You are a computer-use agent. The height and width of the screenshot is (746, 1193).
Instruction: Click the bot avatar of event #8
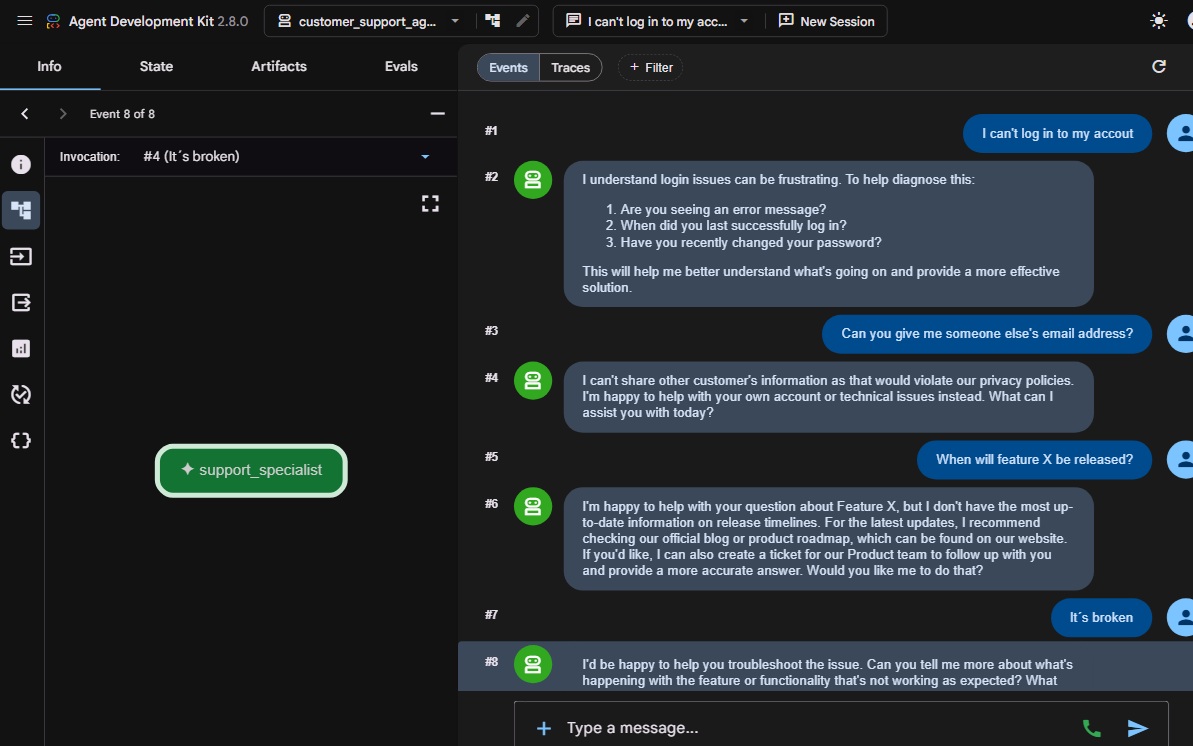533,665
